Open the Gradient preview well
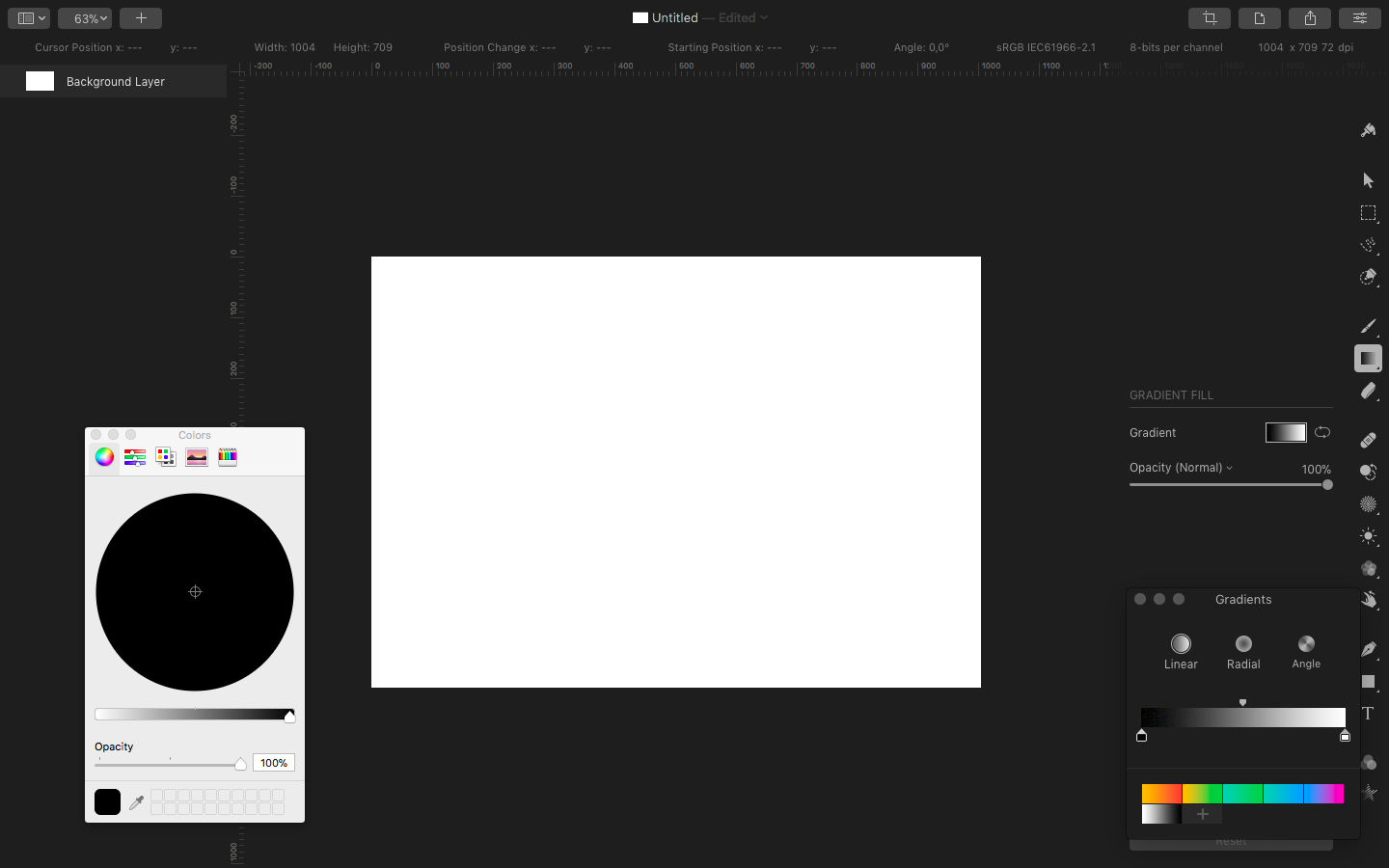Image resolution: width=1389 pixels, height=868 pixels. pyautogui.click(x=1286, y=432)
